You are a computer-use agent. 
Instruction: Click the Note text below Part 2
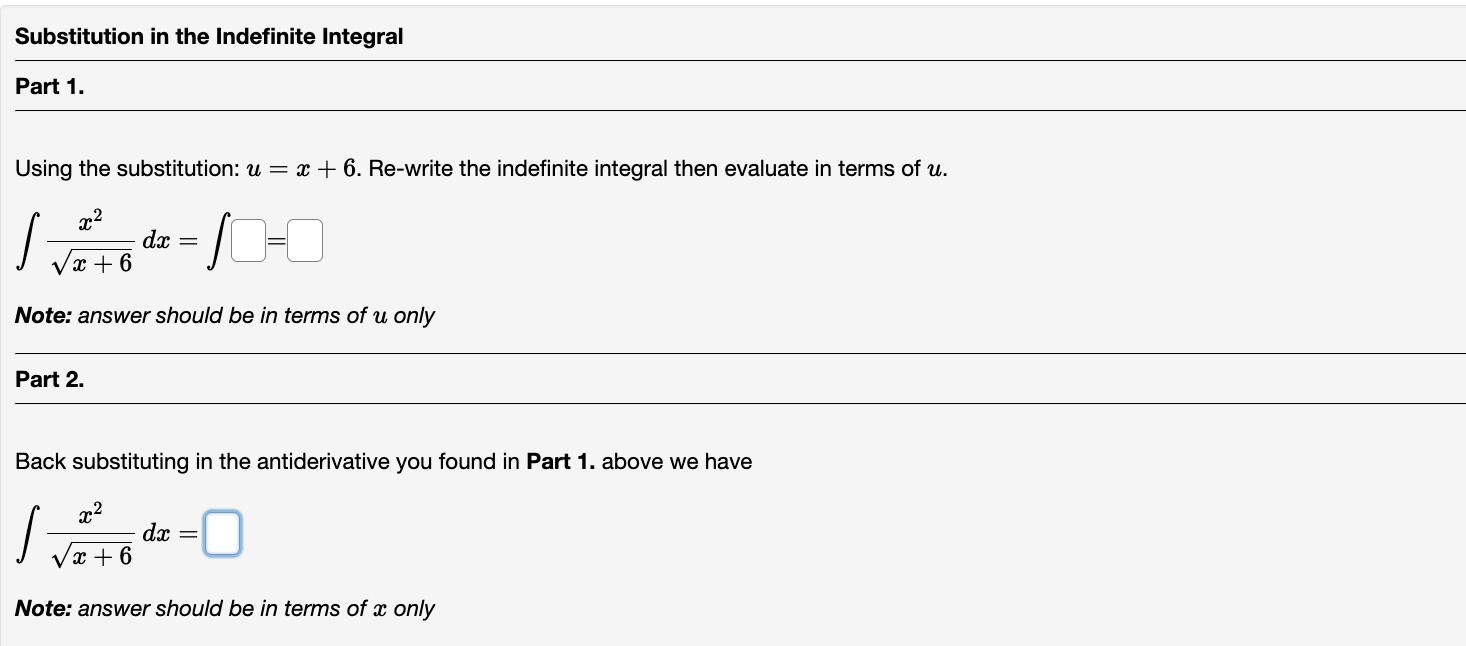click(x=225, y=608)
